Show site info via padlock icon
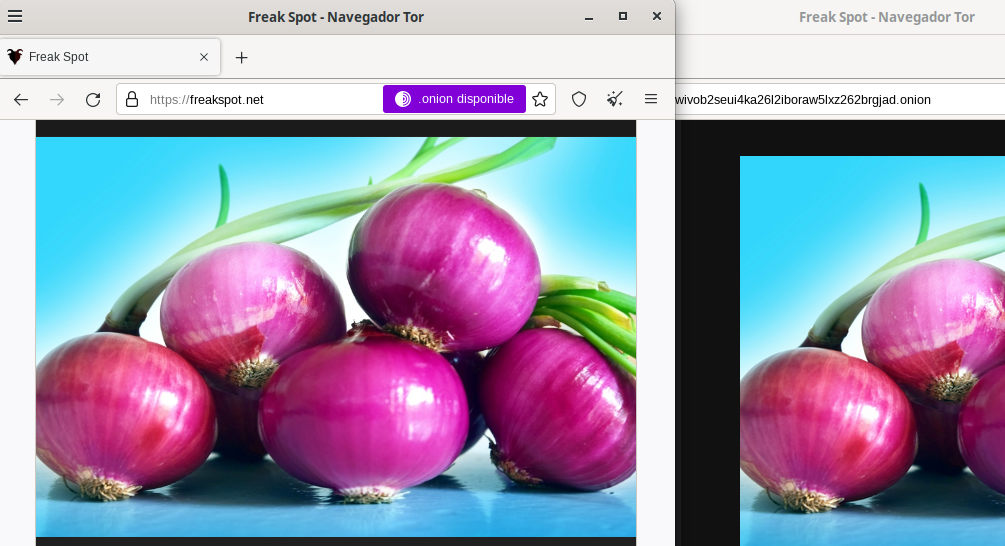 pyautogui.click(x=132, y=99)
